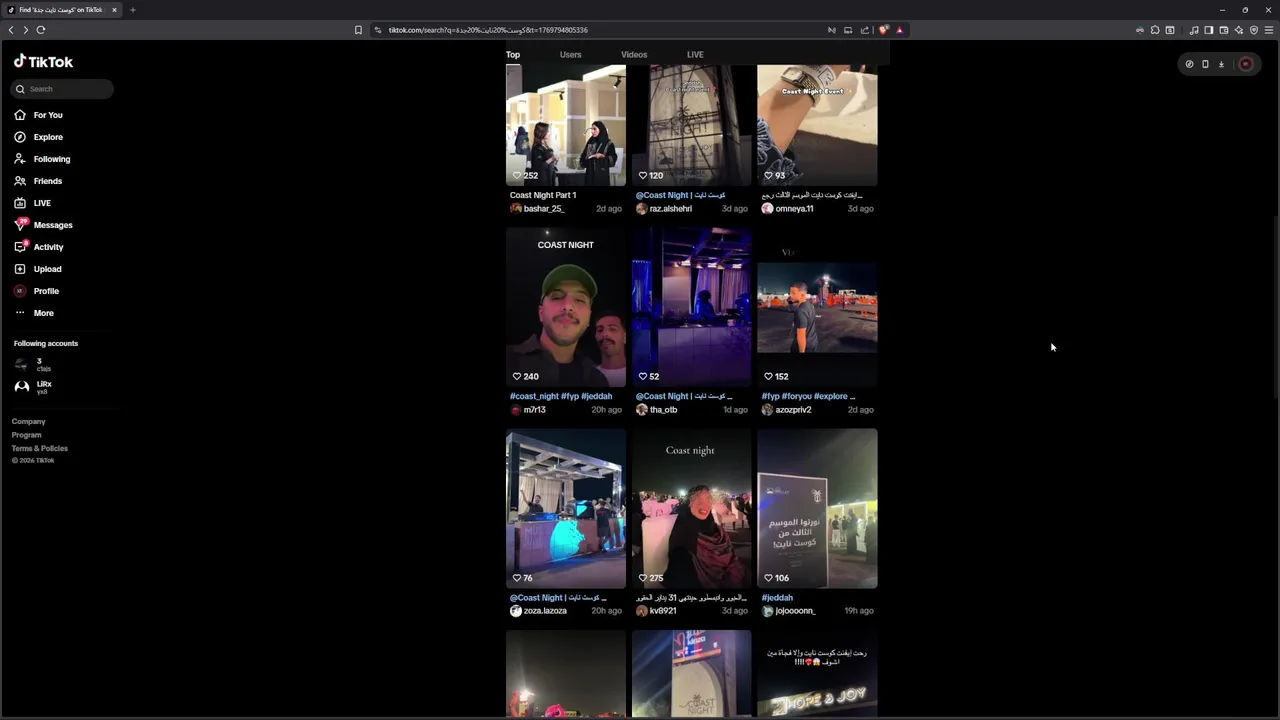Open the browser extensions puzzle icon

coord(1155,30)
